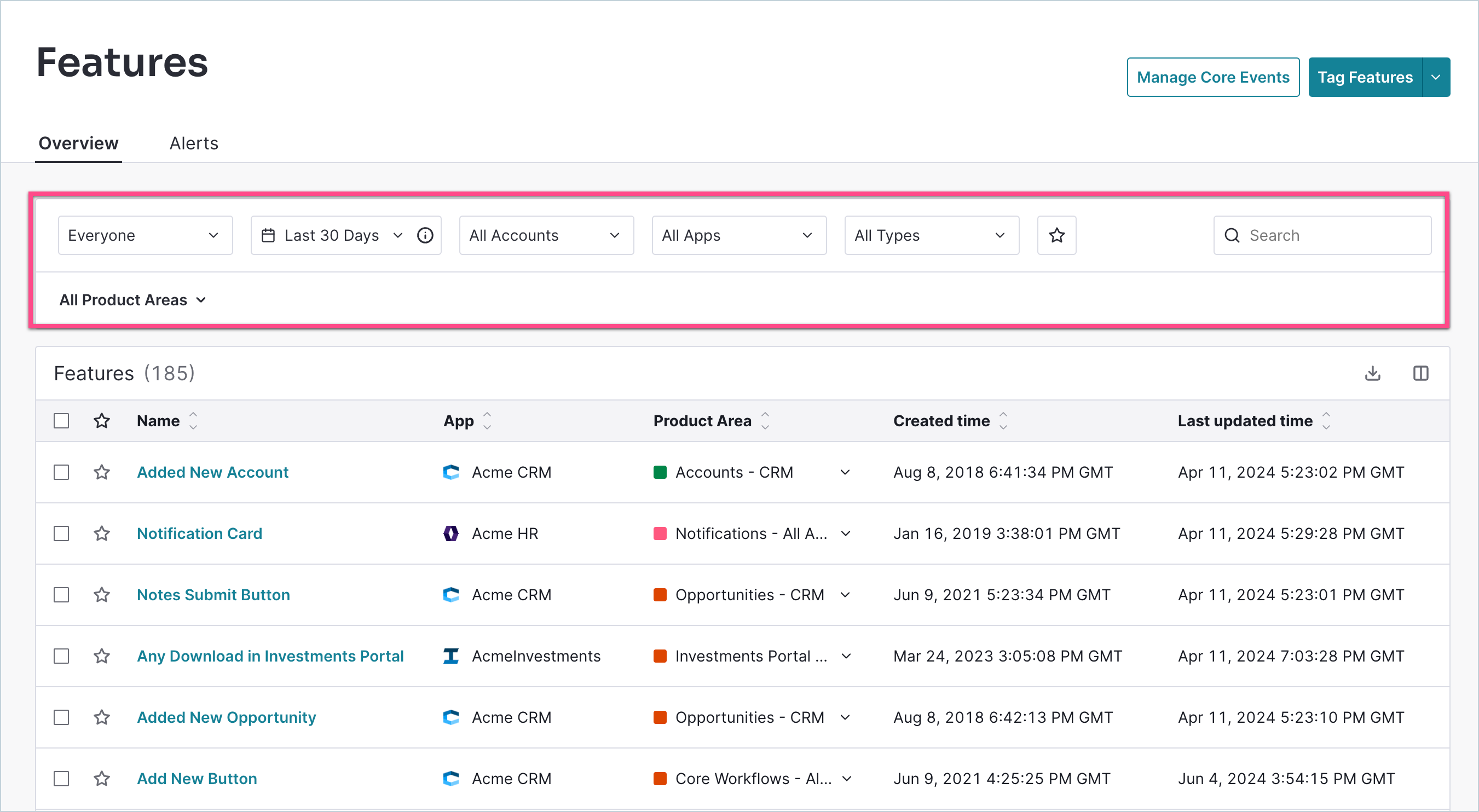
Task: Open the product area dropdown for Notes Submit Button
Action: pyautogui.click(x=845, y=595)
